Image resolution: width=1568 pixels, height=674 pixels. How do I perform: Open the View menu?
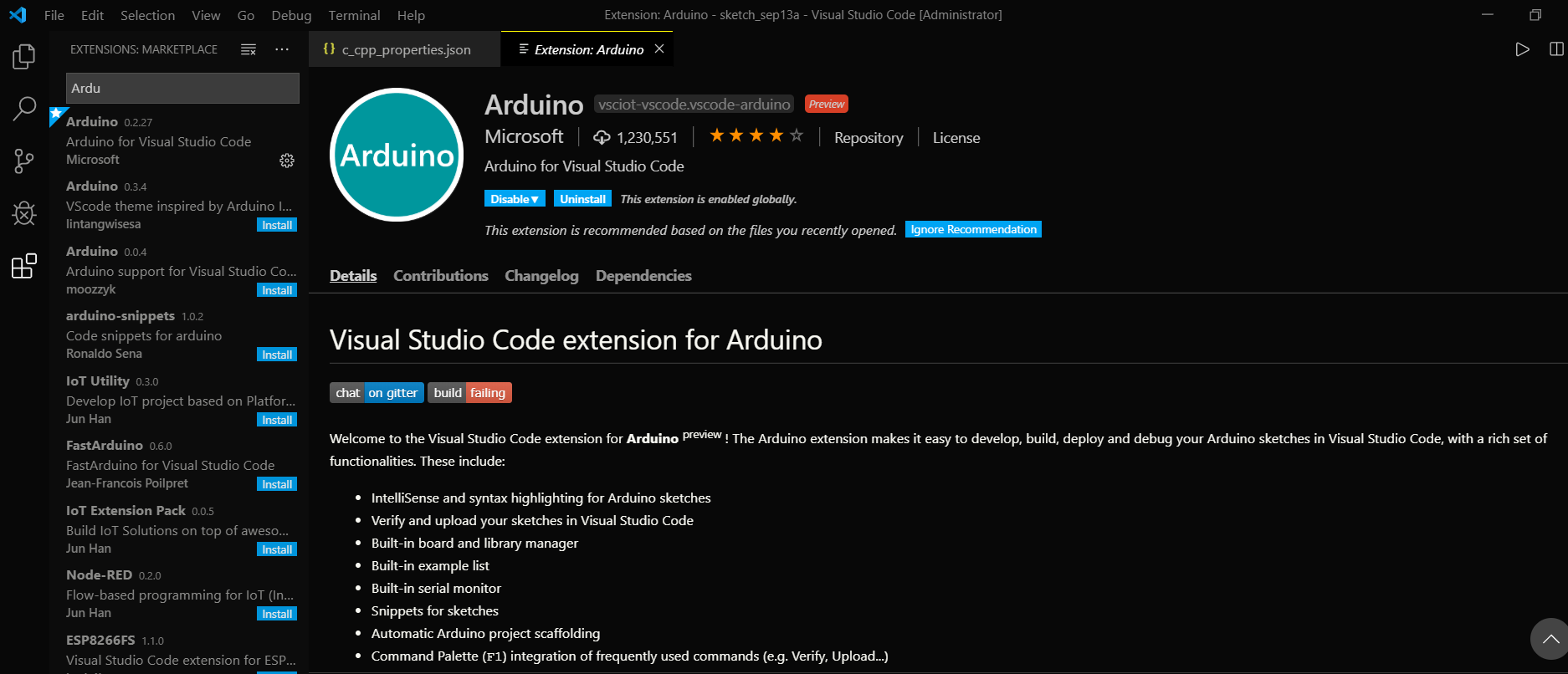point(206,15)
